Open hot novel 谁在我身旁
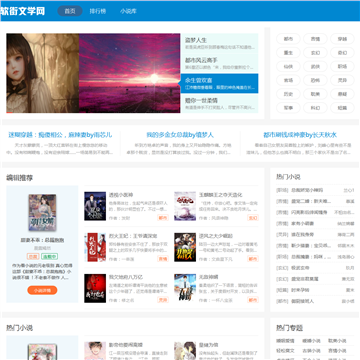 (302, 235)
